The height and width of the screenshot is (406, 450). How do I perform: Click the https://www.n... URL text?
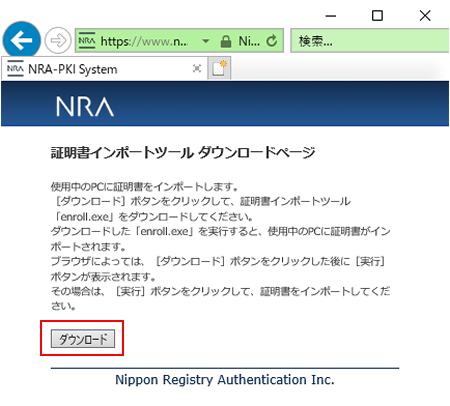pos(145,41)
